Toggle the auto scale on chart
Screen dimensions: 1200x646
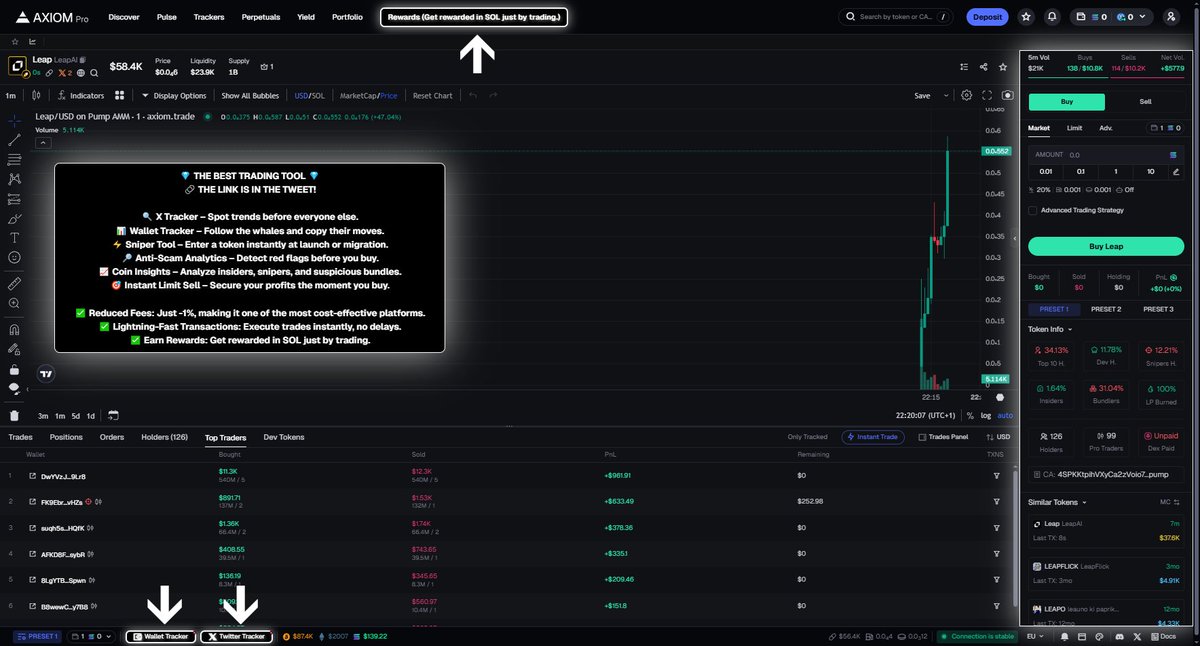[x=1005, y=415]
